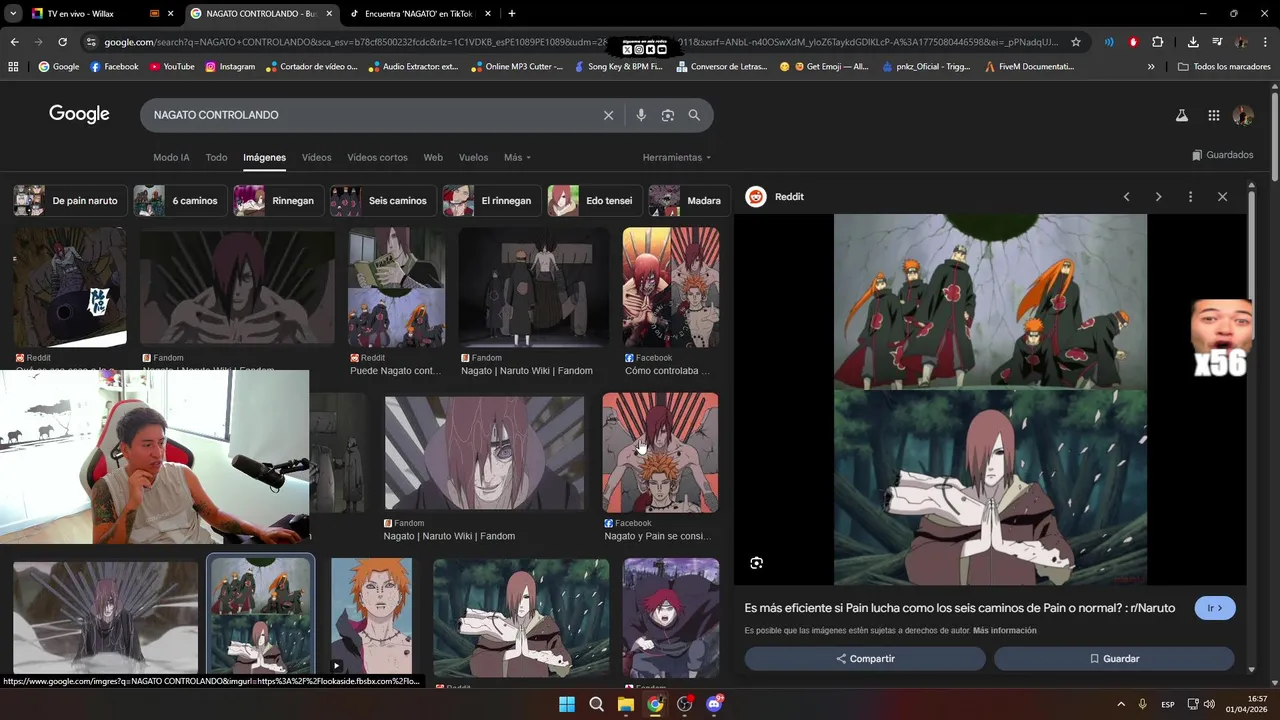Select Rinnegan filter chip
The width and height of the screenshot is (1280, 720).
[x=278, y=201]
